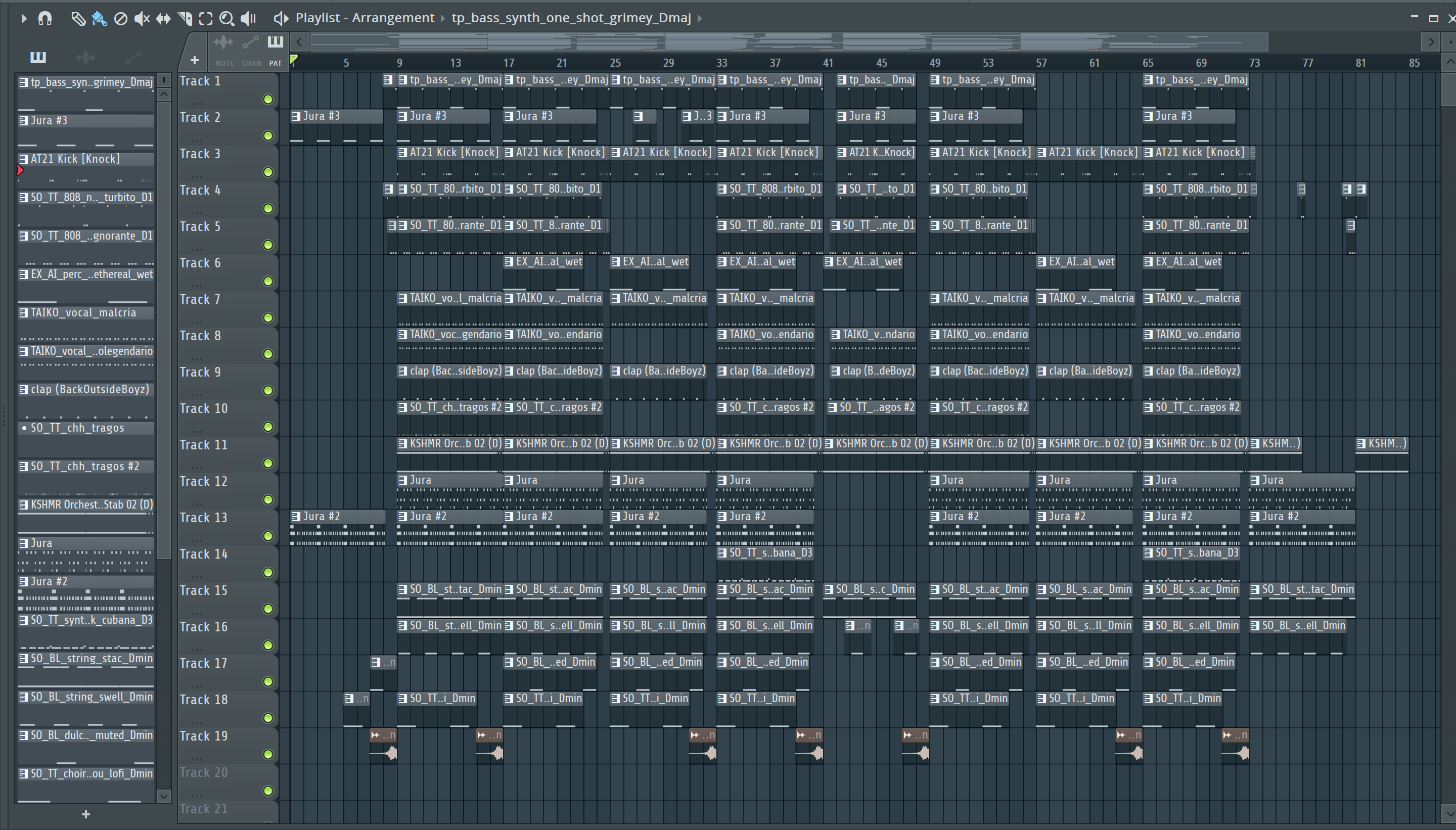Screen dimensions: 1456x830
Task: Expand arrow after Playlist - Arrangement
Action: click(x=443, y=18)
